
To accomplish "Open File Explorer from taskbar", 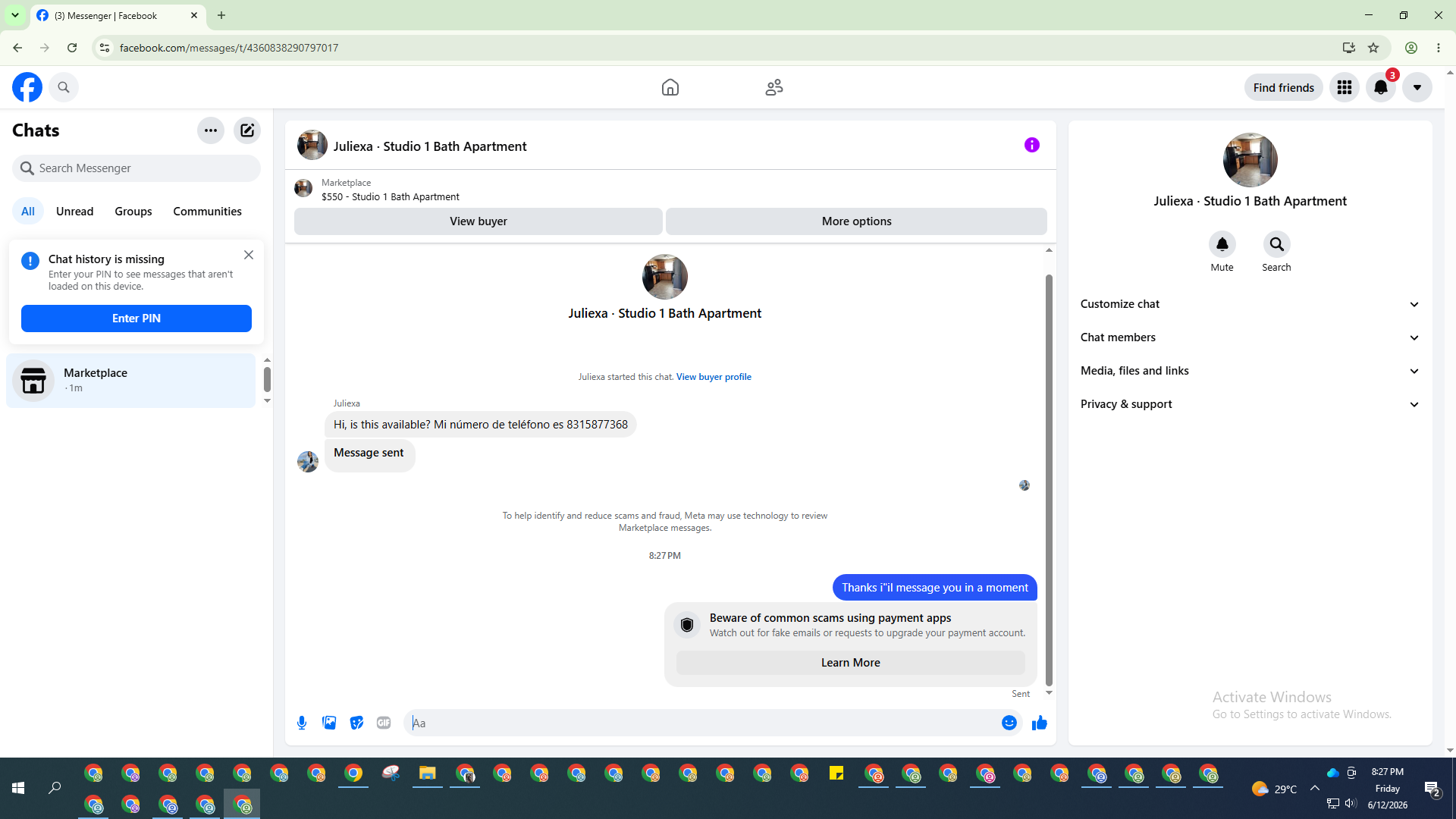I will tap(428, 773).
